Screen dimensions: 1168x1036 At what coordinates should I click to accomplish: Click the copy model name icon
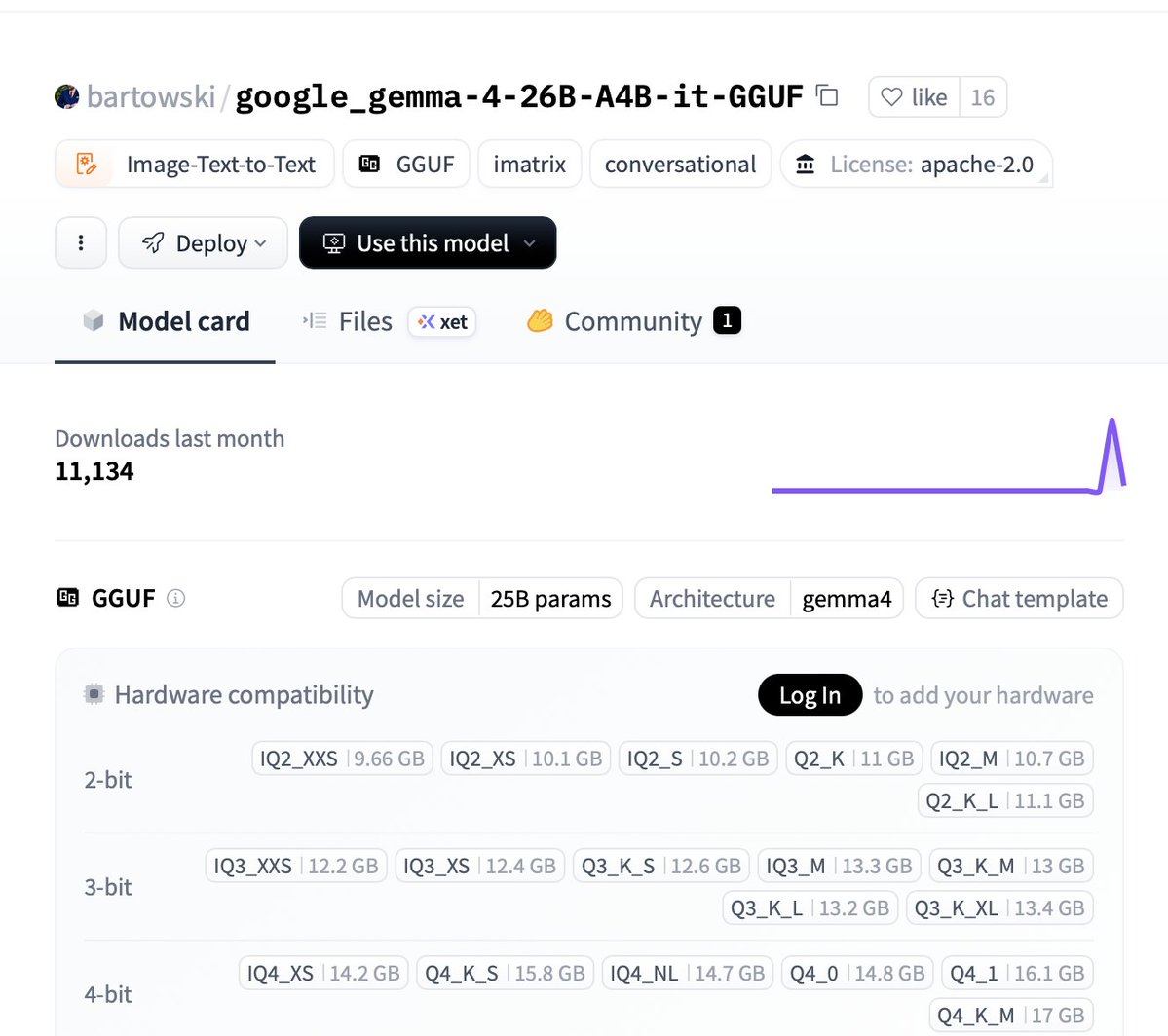827,95
